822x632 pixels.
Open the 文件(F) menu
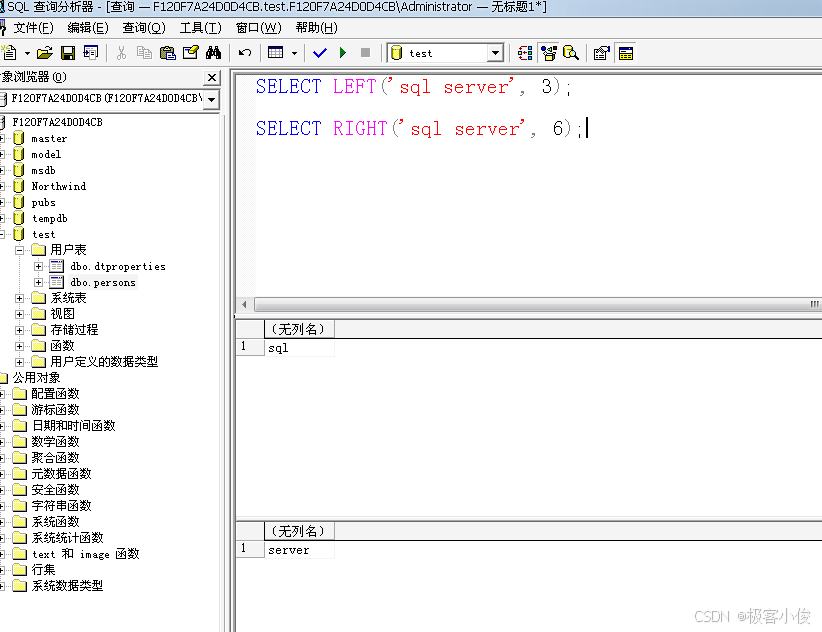point(33,28)
